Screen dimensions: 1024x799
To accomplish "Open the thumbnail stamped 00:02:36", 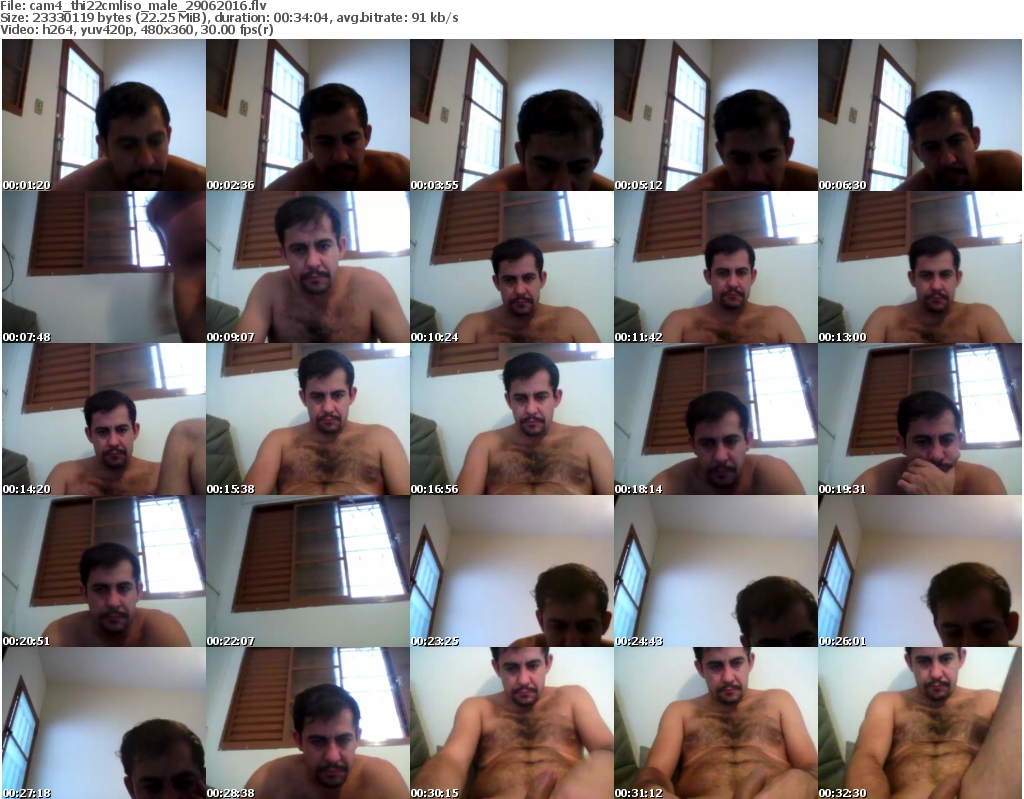I will pos(308,115).
